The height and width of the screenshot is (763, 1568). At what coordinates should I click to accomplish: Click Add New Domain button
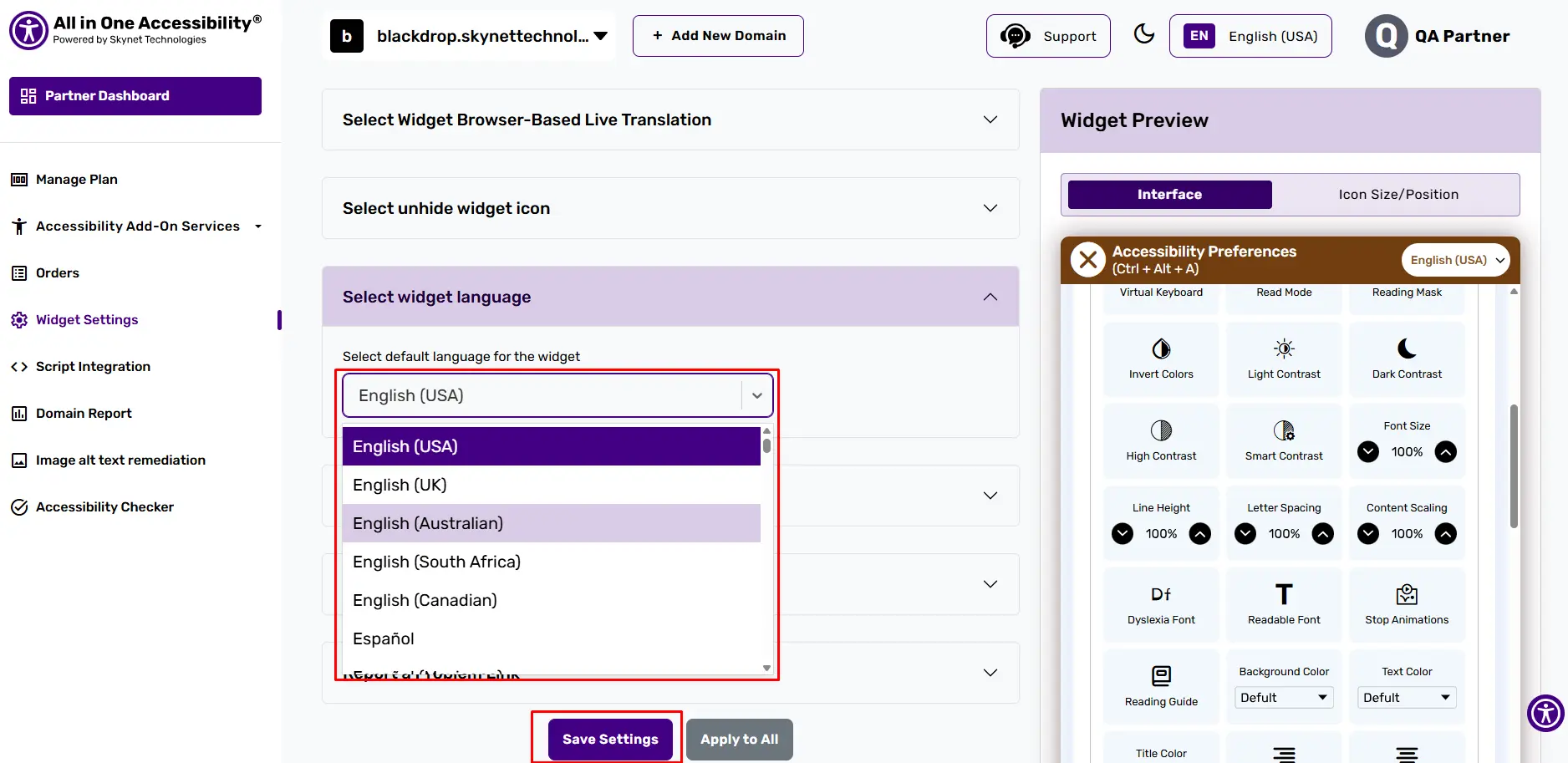click(x=718, y=36)
